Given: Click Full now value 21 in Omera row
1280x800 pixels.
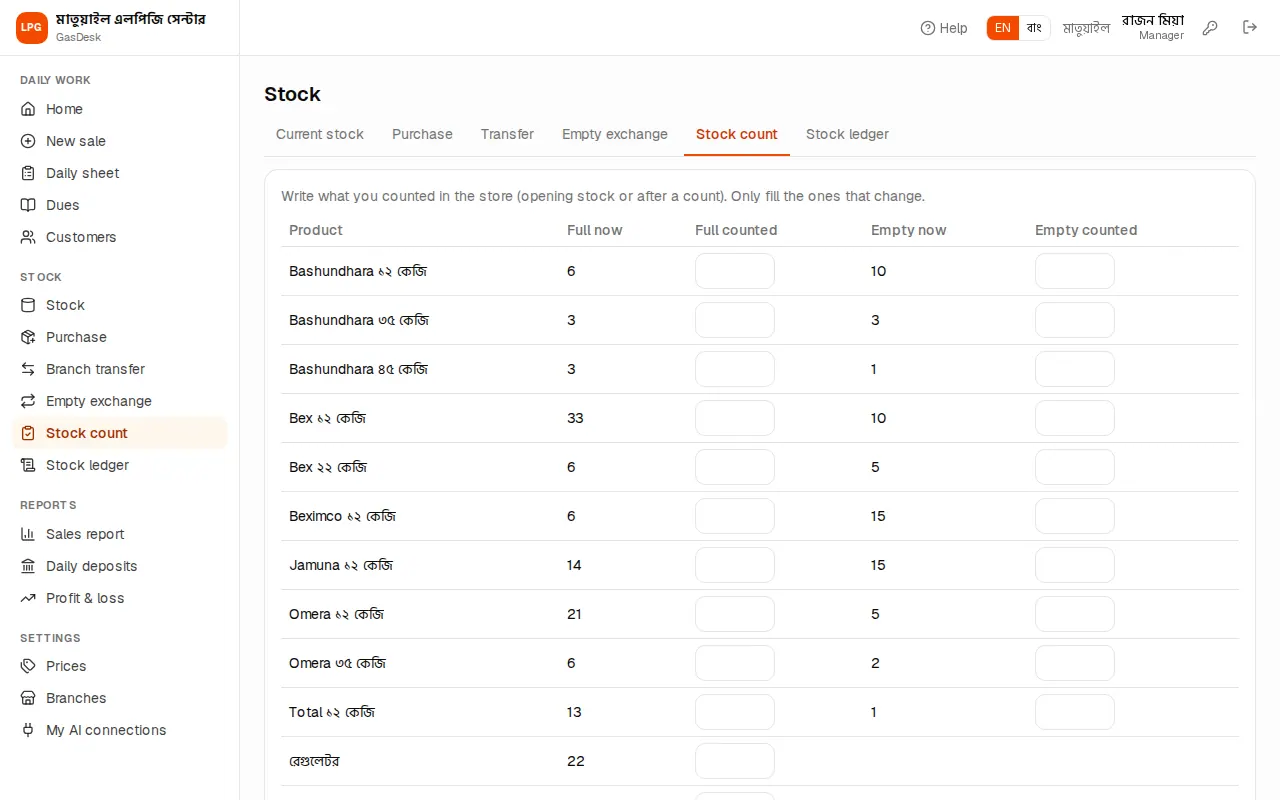Looking at the screenshot, I should click(x=574, y=614).
